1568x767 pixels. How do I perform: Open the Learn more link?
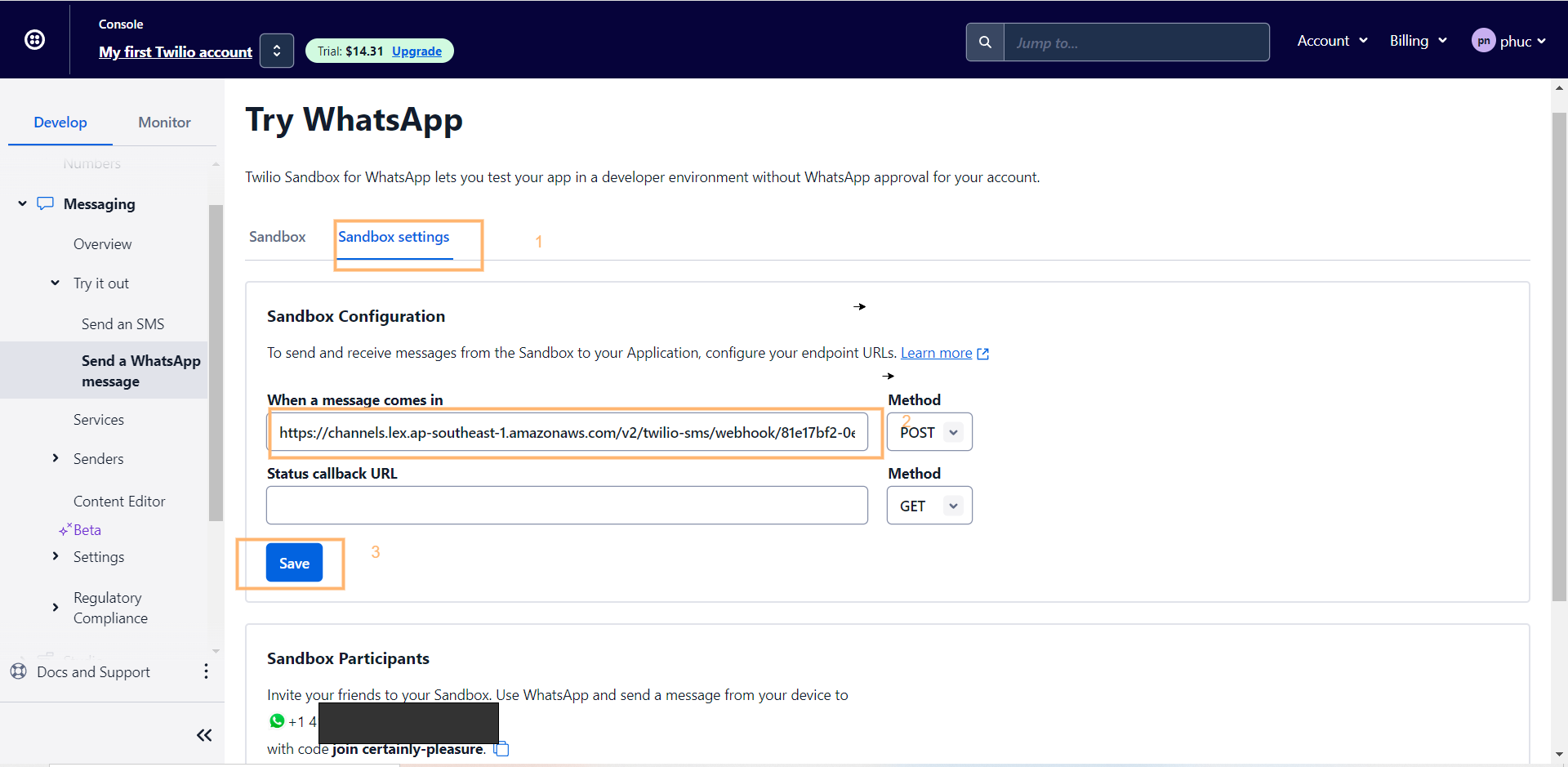click(936, 353)
